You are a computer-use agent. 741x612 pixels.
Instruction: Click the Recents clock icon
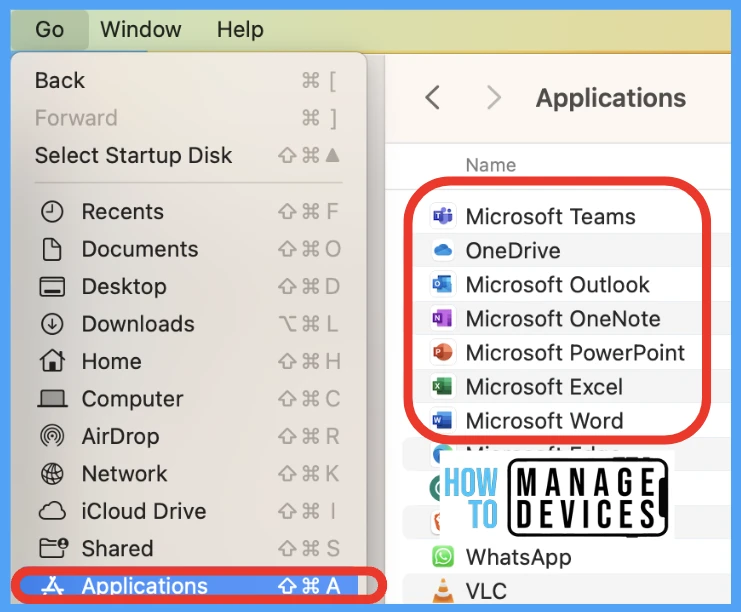click(52, 212)
